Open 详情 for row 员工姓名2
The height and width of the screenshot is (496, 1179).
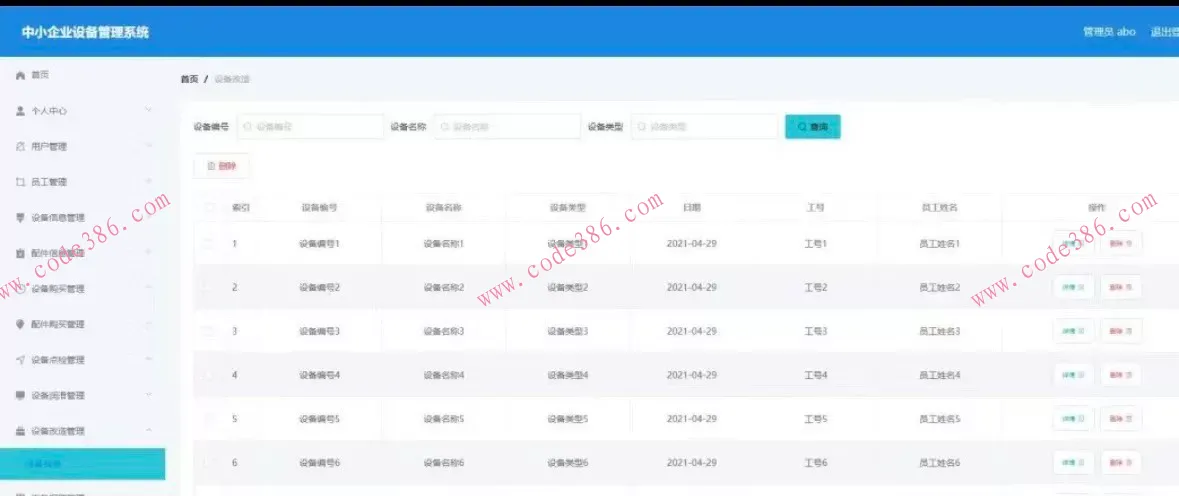1073,287
